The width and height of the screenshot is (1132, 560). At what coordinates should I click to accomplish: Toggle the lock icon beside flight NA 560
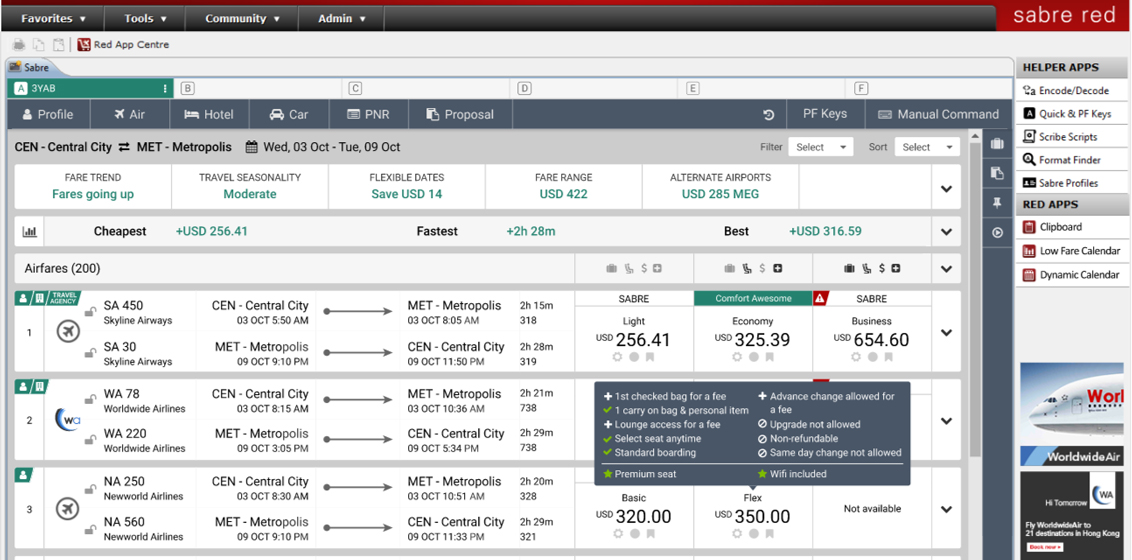pyautogui.click(x=90, y=528)
